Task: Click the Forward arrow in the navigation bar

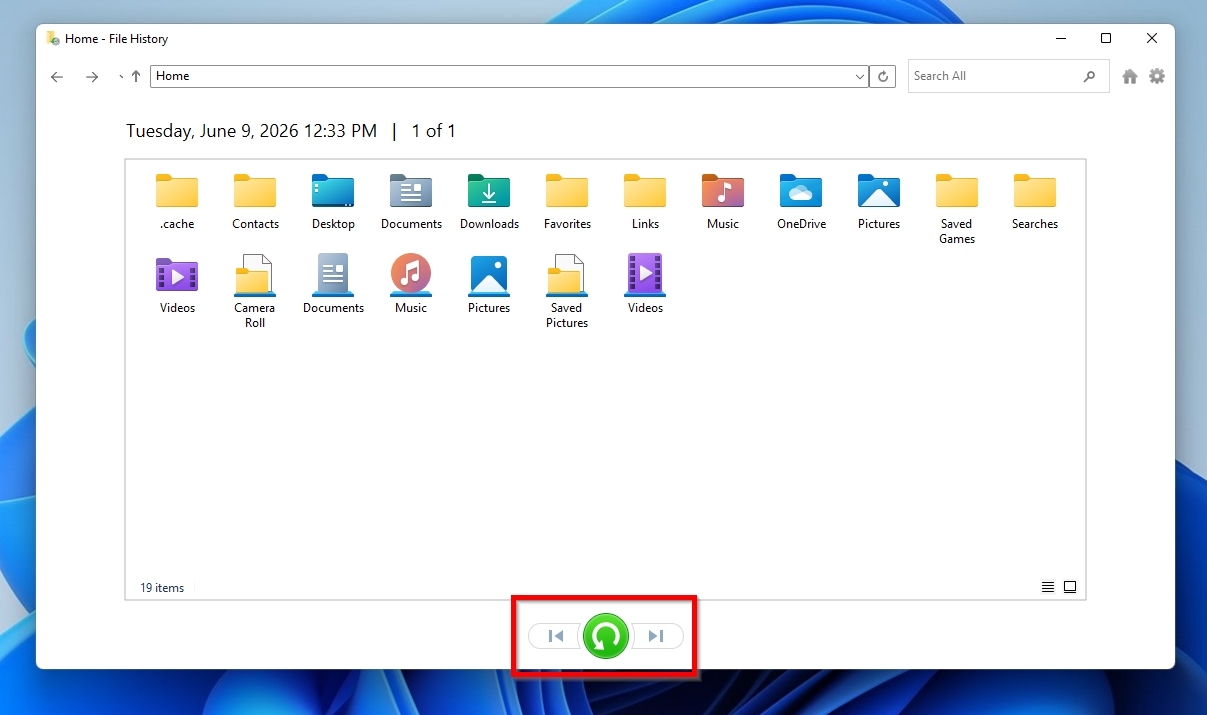Action: (x=92, y=77)
